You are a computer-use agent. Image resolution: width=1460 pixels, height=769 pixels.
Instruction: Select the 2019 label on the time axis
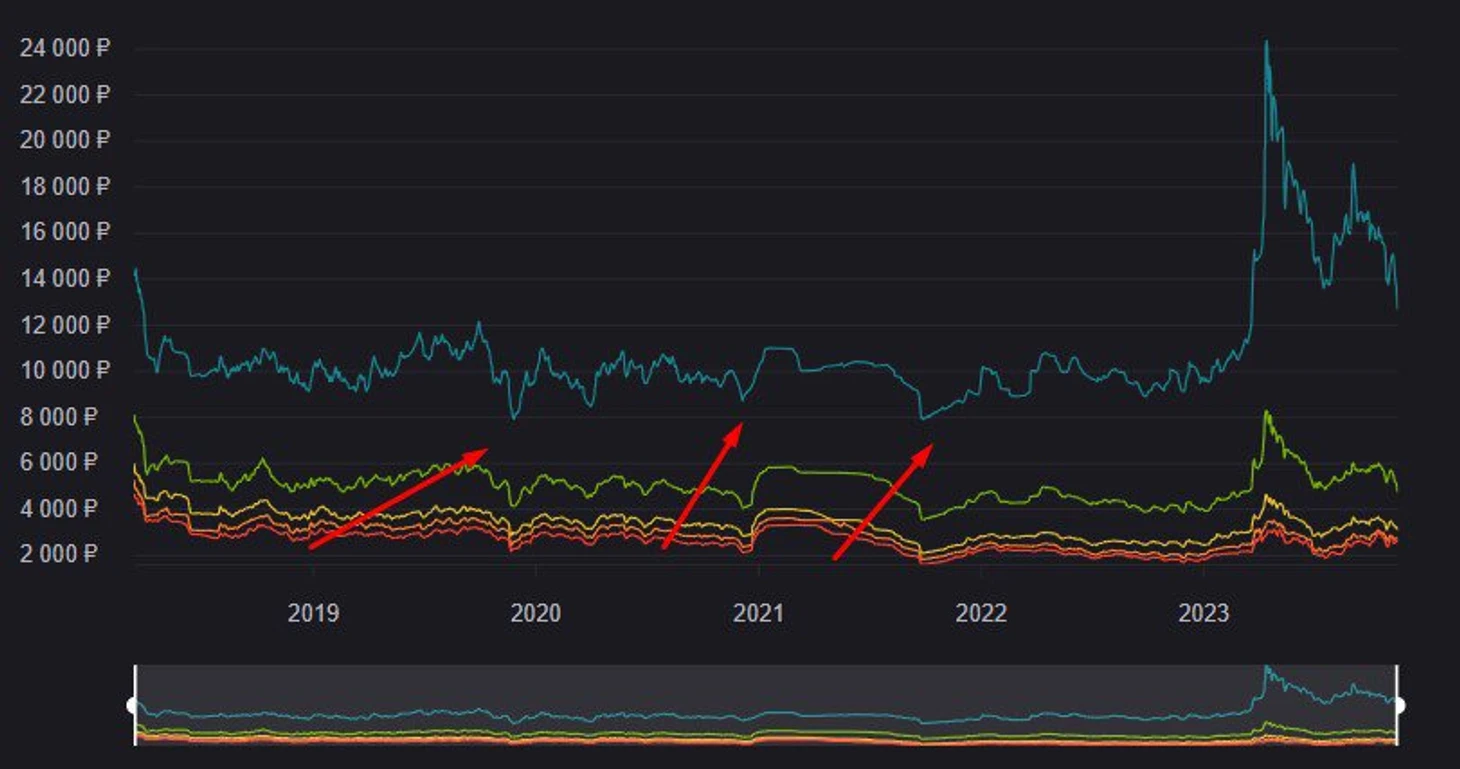point(313,613)
